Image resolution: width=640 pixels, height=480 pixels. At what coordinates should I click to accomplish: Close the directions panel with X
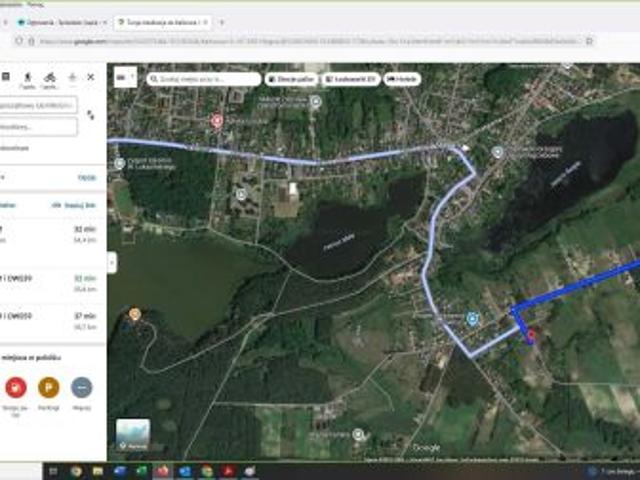click(91, 77)
